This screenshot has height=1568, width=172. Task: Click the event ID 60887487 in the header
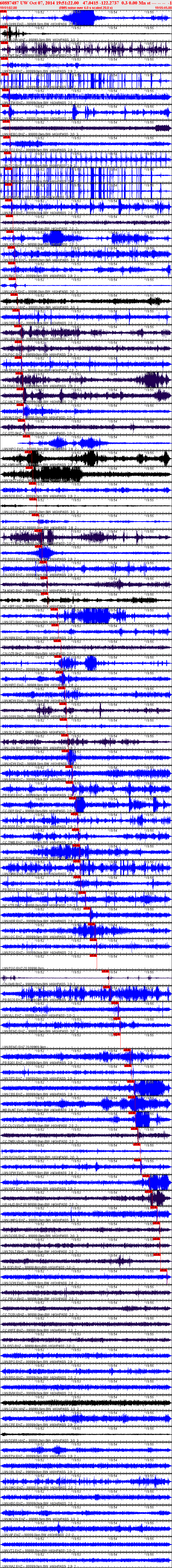coord(13,3)
